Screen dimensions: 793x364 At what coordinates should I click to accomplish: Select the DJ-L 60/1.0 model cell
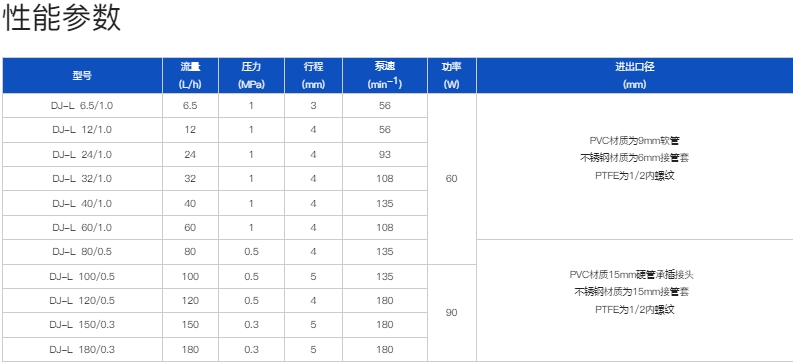pos(82,228)
